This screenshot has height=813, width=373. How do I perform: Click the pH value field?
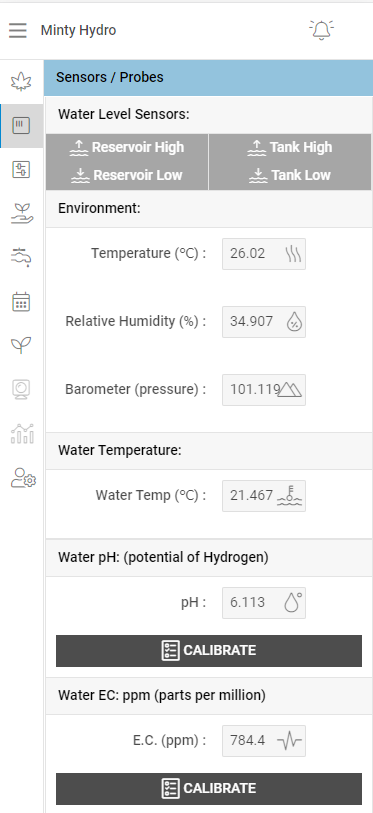[264, 602]
